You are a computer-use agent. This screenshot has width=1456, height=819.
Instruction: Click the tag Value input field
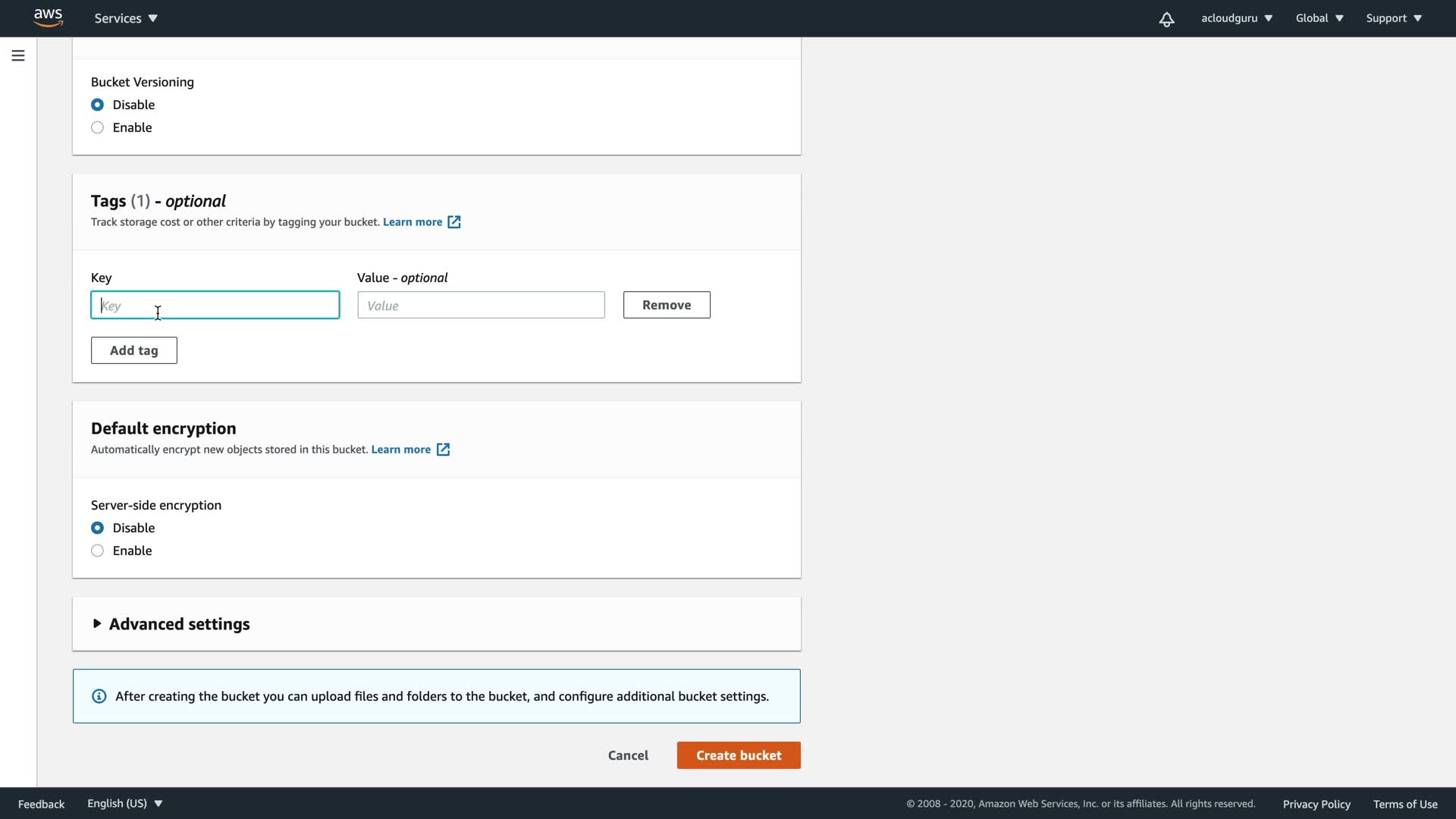(481, 306)
